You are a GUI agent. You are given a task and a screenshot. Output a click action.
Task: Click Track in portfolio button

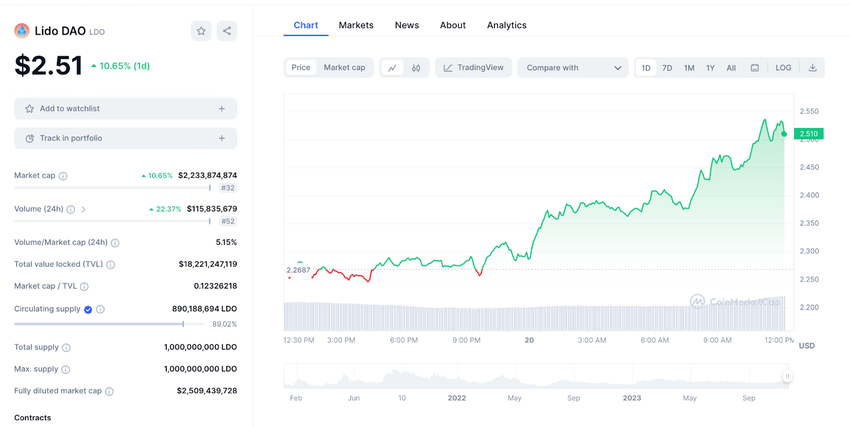(x=125, y=138)
